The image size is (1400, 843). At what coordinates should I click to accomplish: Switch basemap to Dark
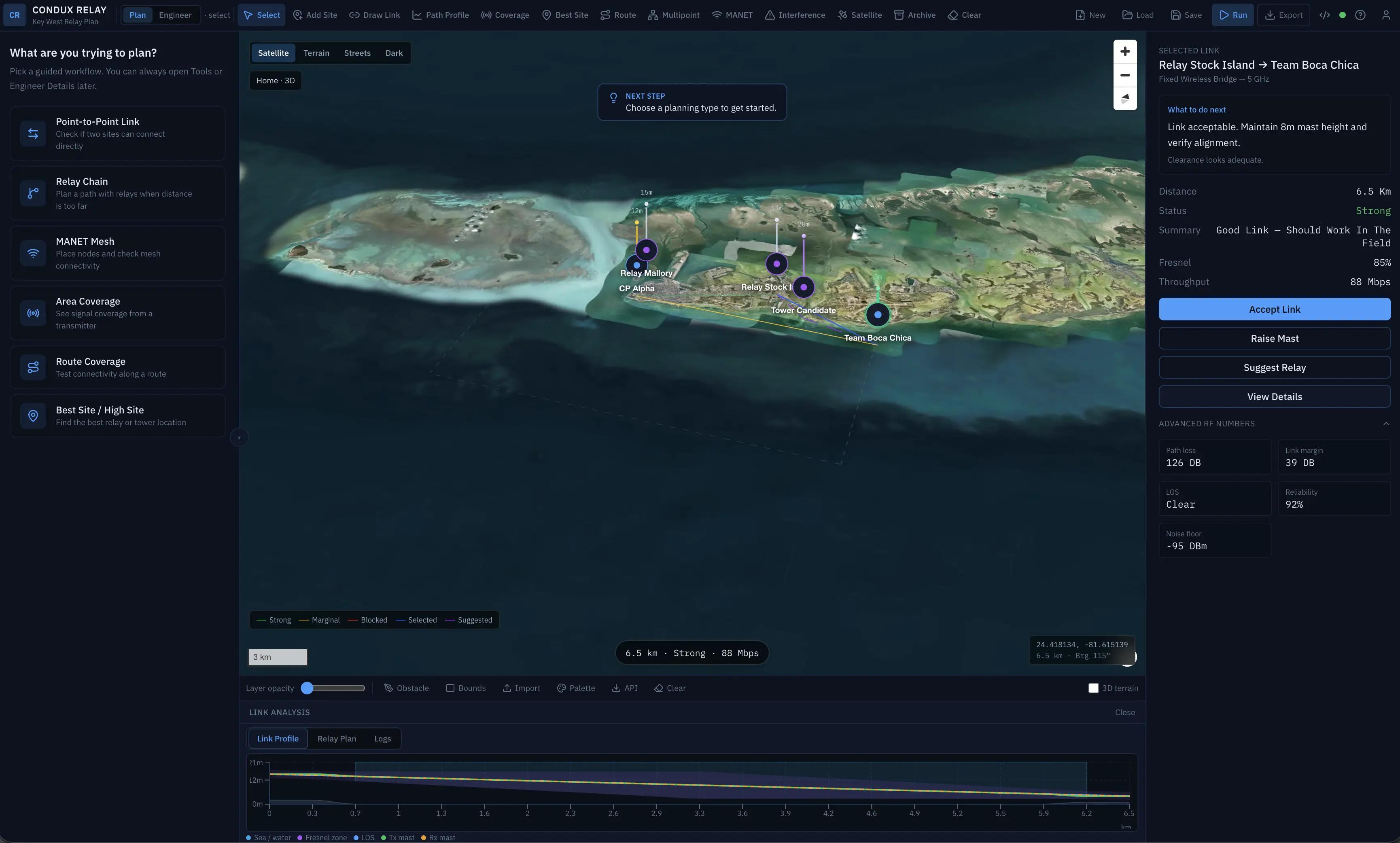coord(394,53)
